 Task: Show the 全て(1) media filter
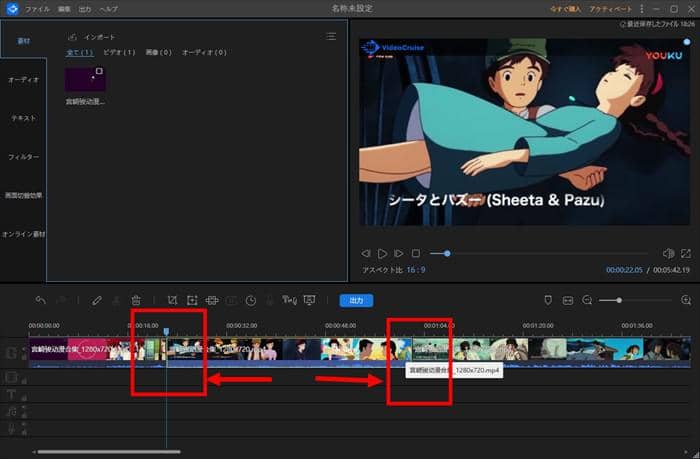80,52
